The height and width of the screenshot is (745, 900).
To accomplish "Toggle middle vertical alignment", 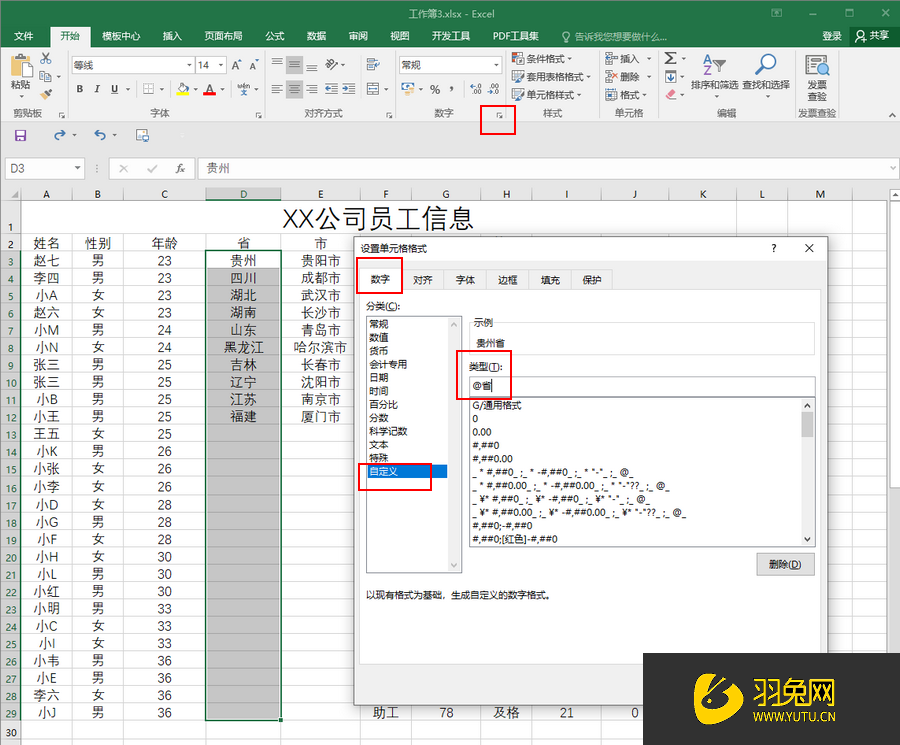I will pyautogui.click(x=294, y=64).
